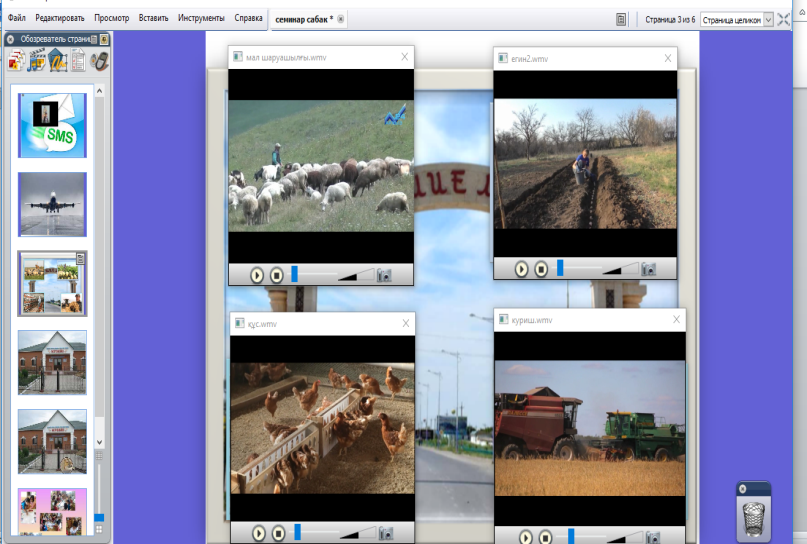Open the Справка menu
Viewport: 807px width, 544px height.
(249, 18)
